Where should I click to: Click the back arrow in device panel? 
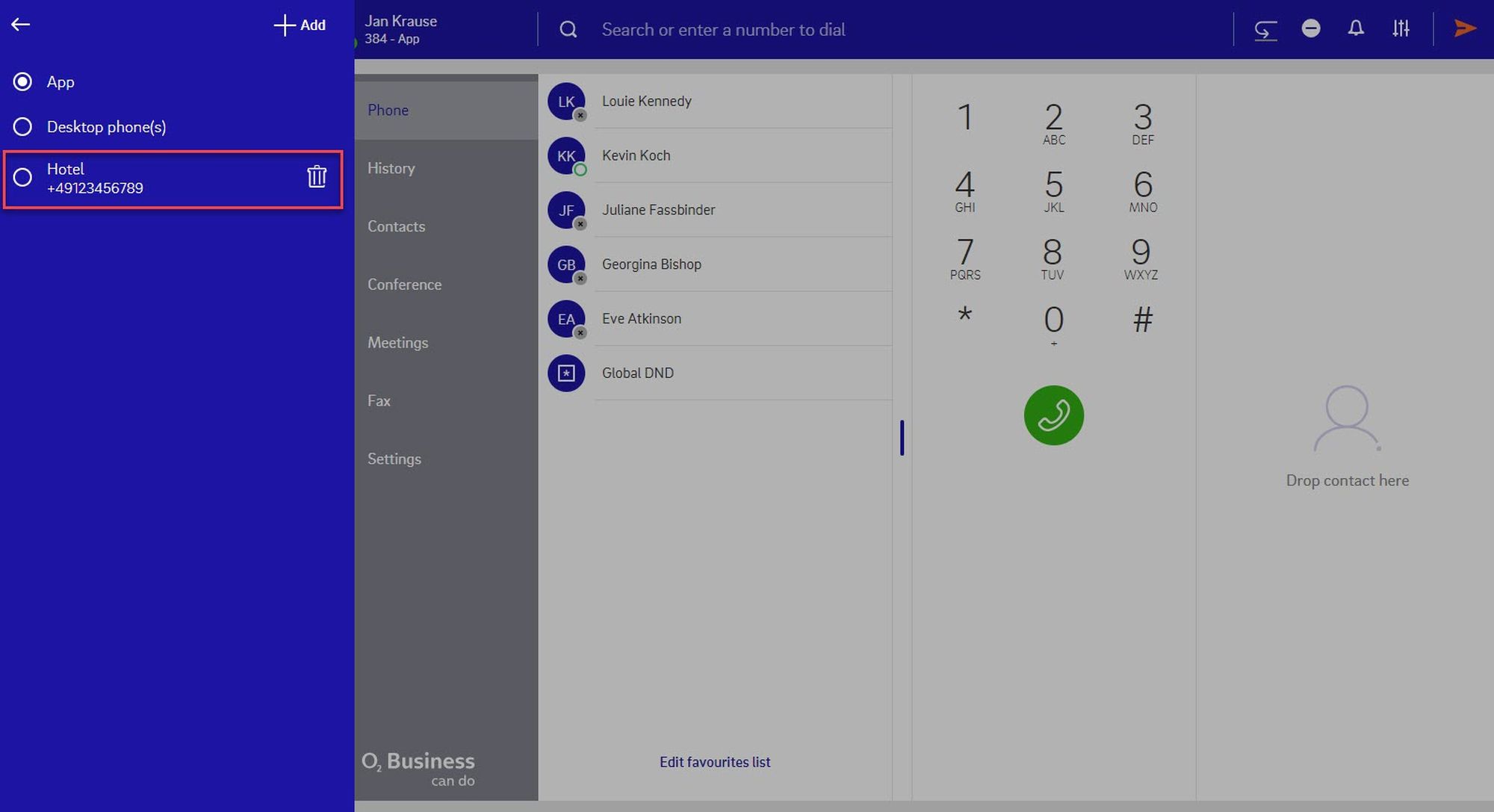pyautogui.click(x=21, y=25)
